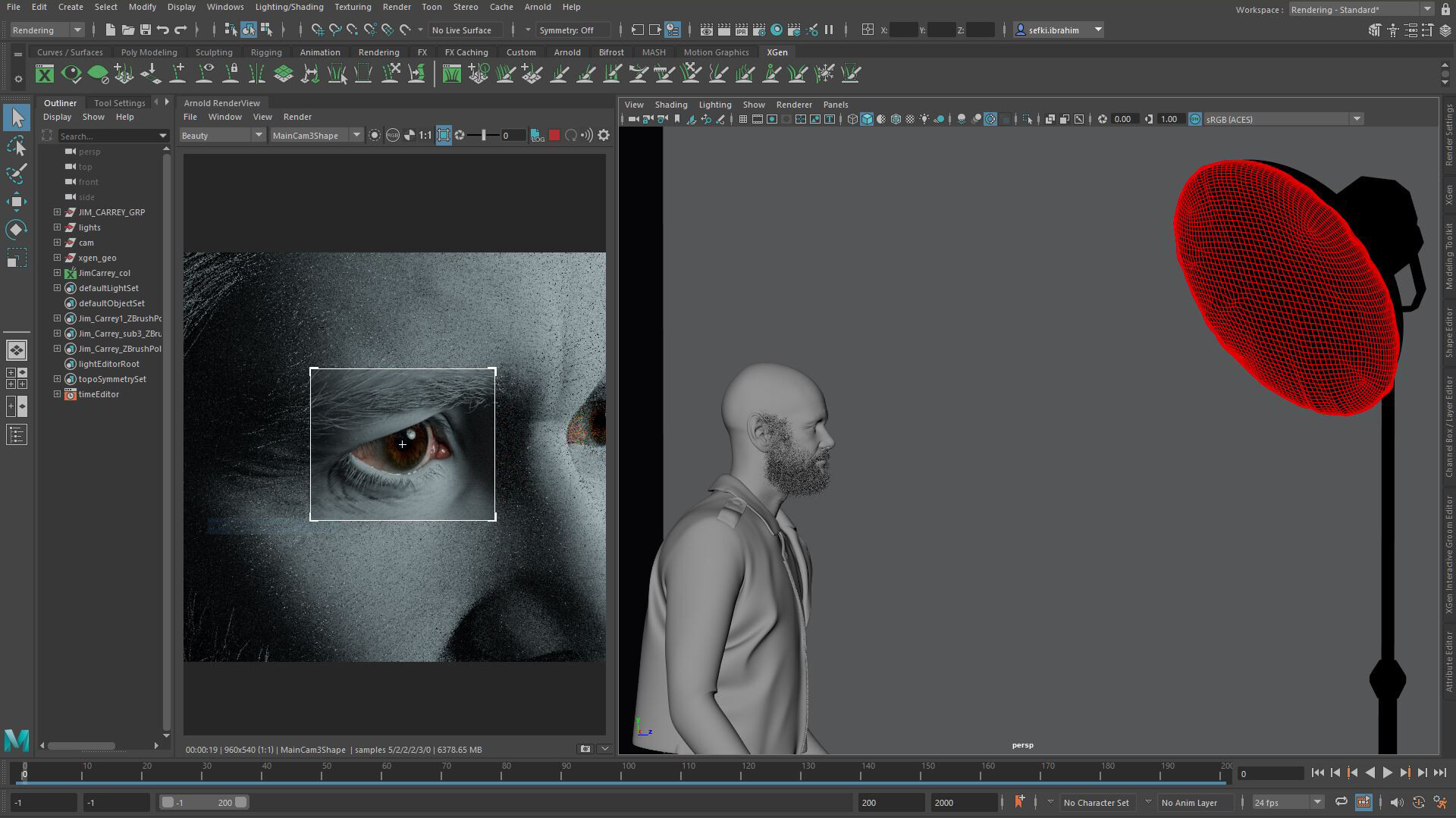Open Arnold RenderView settings gear

coord(604,136)
